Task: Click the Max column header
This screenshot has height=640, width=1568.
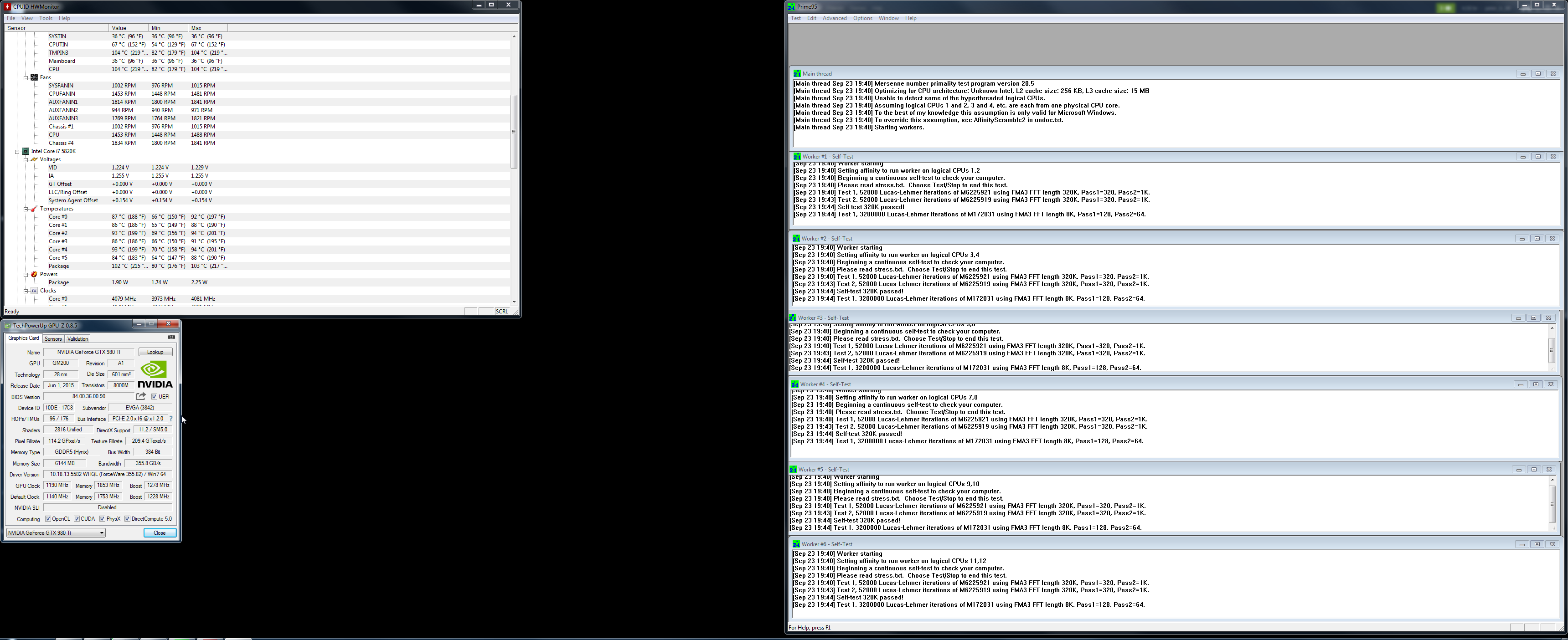Action: point(208,28)
